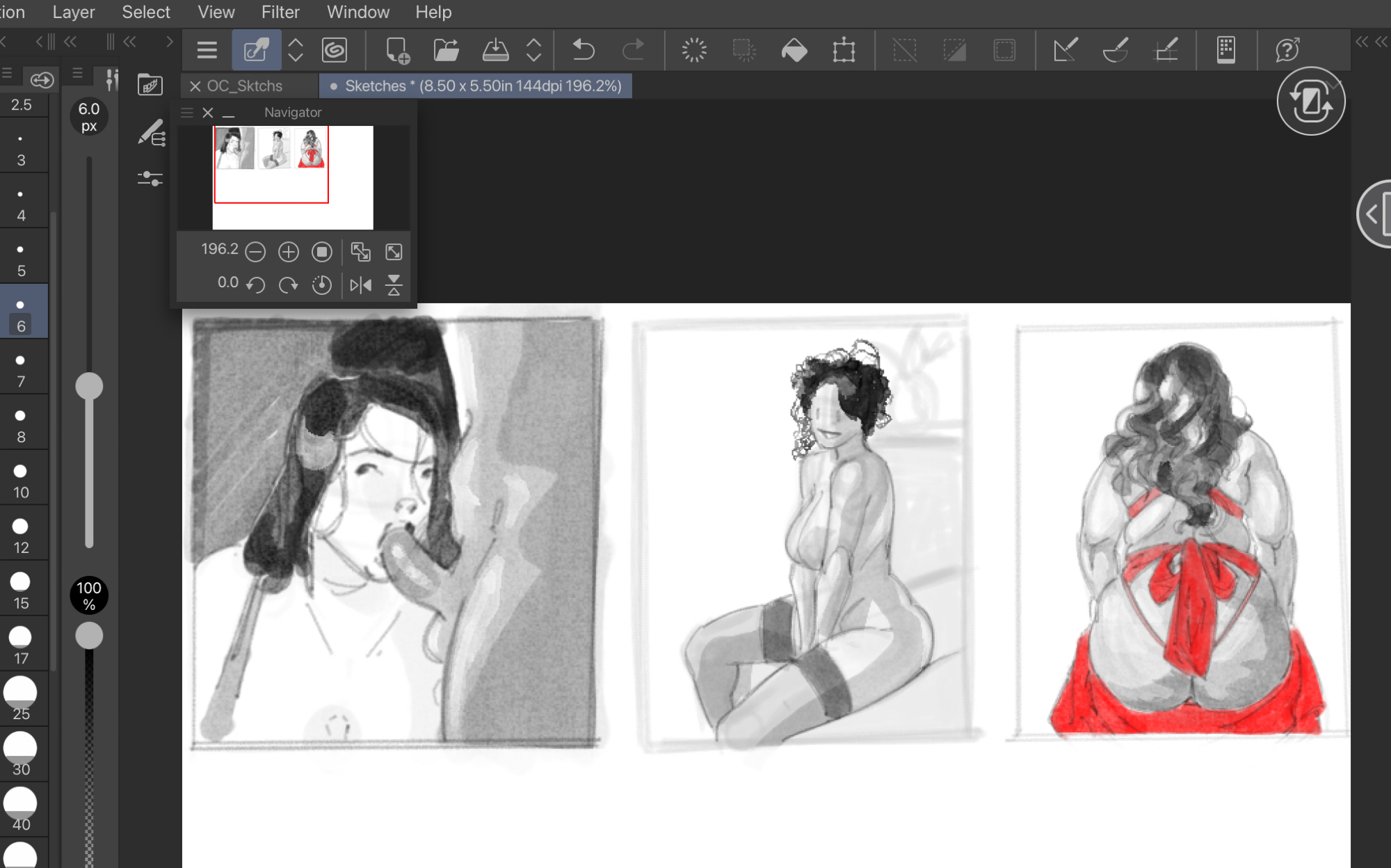Toggle Snap to Ruler in command bar
The width and height of the screenshot is (1391, 868).
tap(1065, 50)
